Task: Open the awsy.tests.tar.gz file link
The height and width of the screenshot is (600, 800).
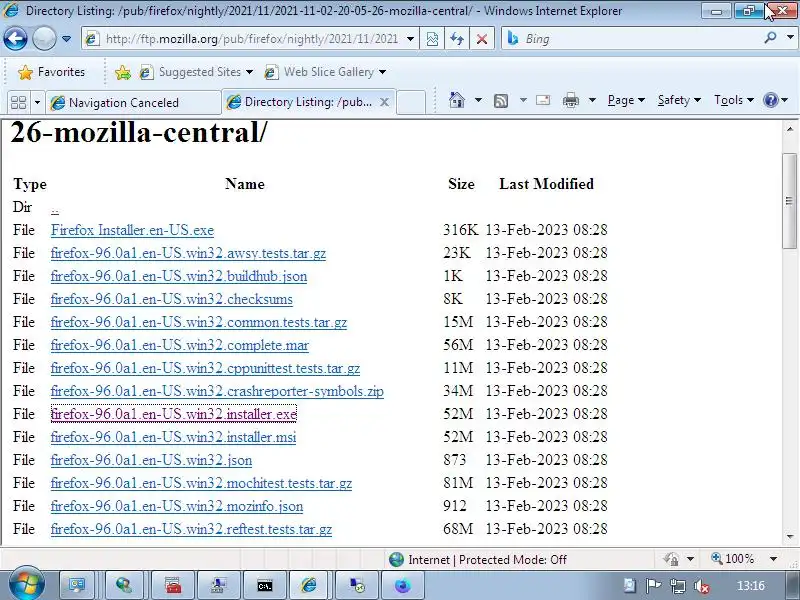Action: point(188,253)
